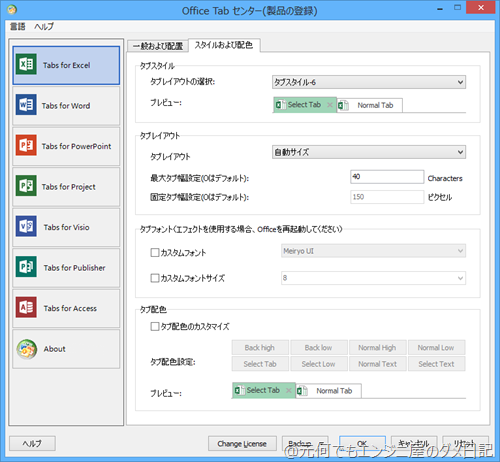Click the bottom preview Select Tab
The height and width of the screenshot is (462, 500).
pyautogui.click(x=264, y=390)
